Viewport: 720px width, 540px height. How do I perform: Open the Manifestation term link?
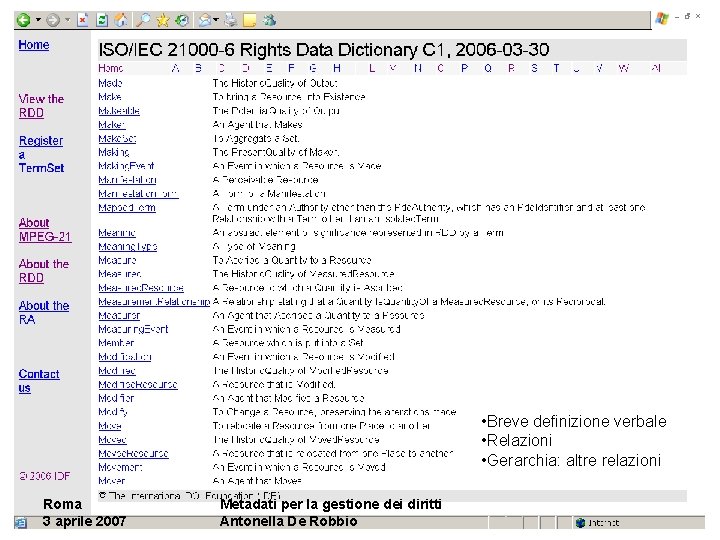pyautogui.click(x=127, y=180)
